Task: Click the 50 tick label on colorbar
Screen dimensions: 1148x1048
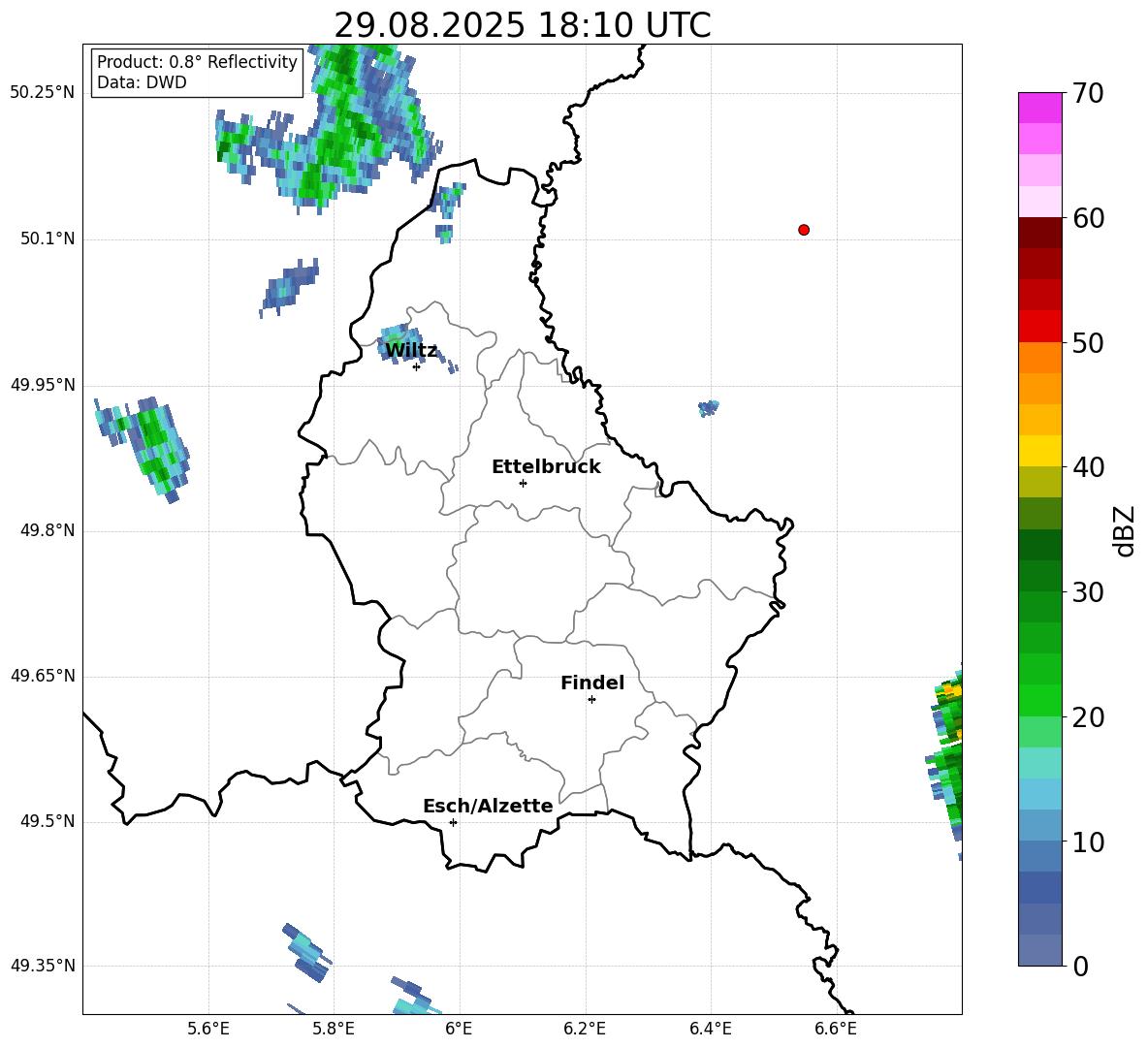Action: tap(1088, 342)
